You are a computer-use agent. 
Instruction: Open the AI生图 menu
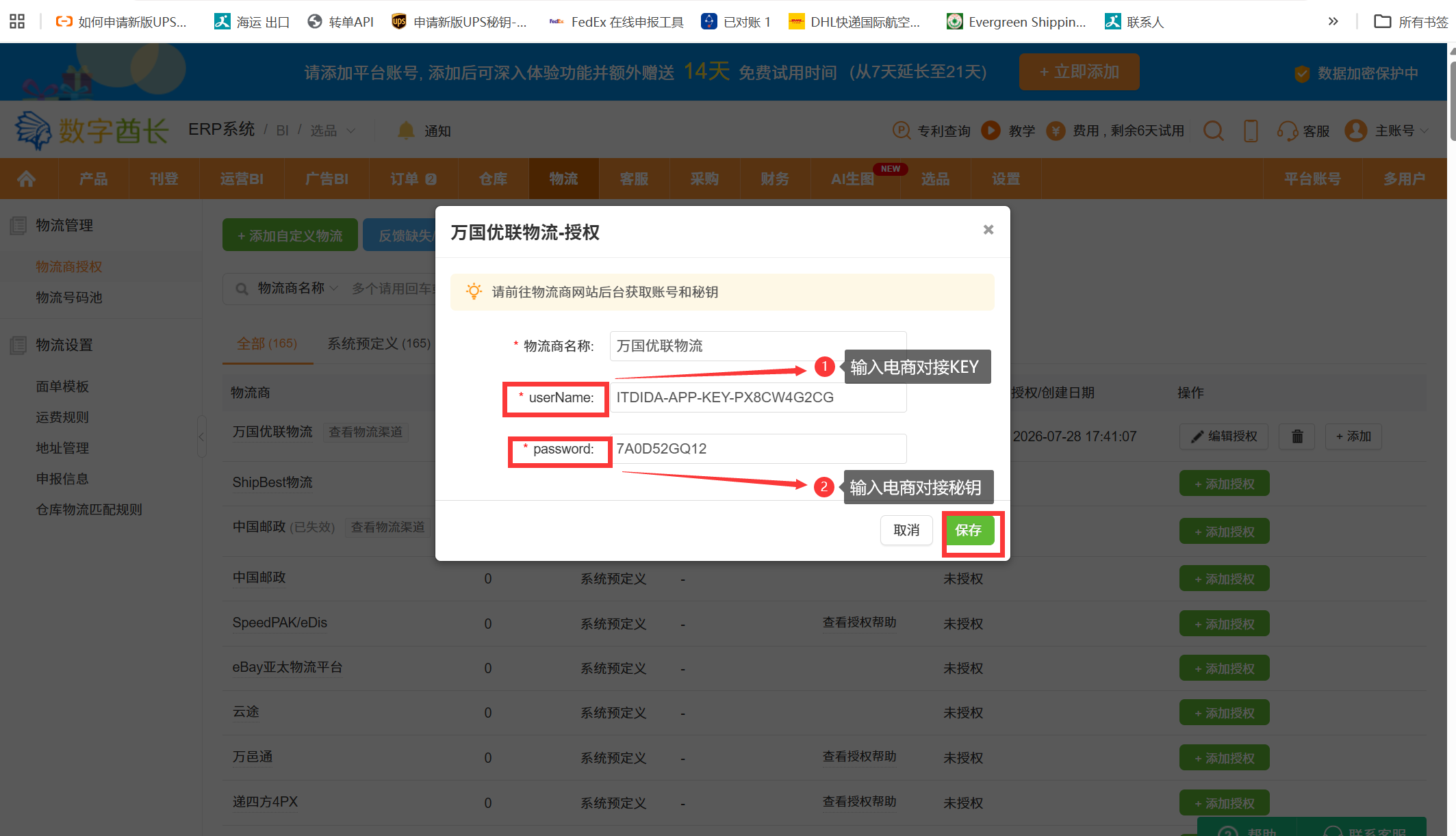(x=853, y=179)
